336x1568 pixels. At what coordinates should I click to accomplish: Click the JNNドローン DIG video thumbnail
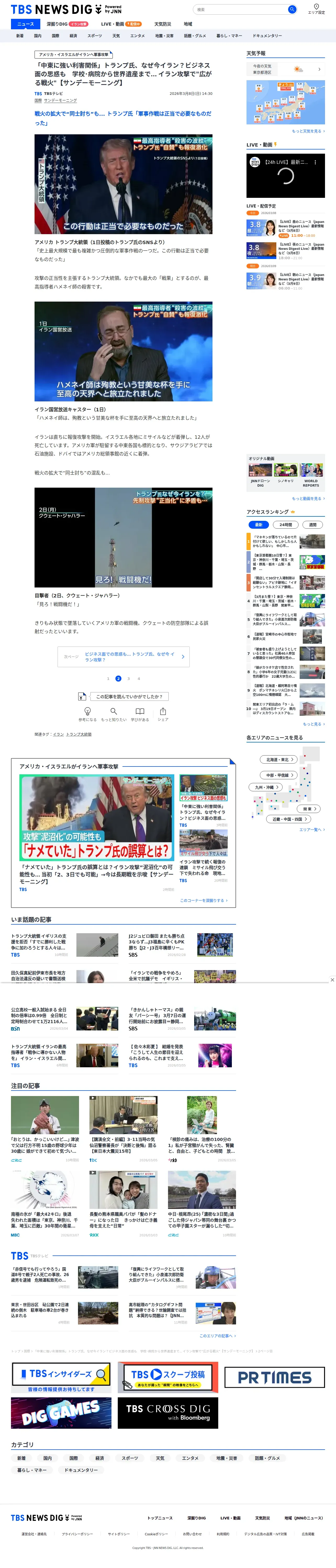pos(260,470)
